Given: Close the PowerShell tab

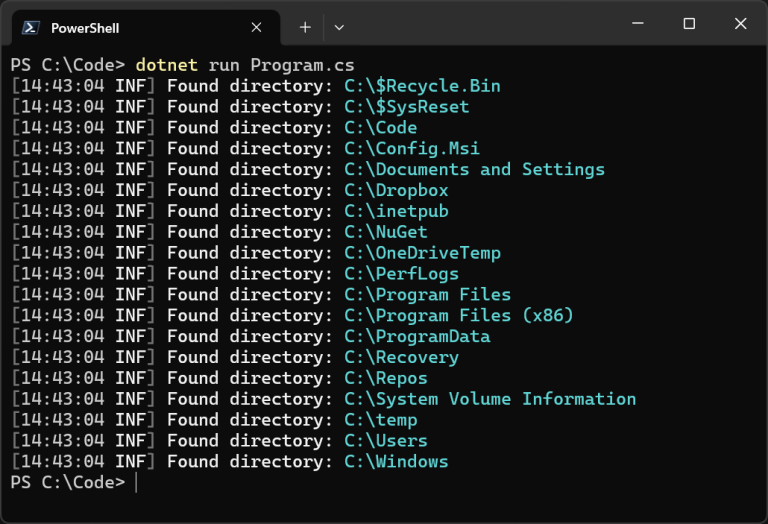Looking at the screenshot, I should [x=256, y=27].
